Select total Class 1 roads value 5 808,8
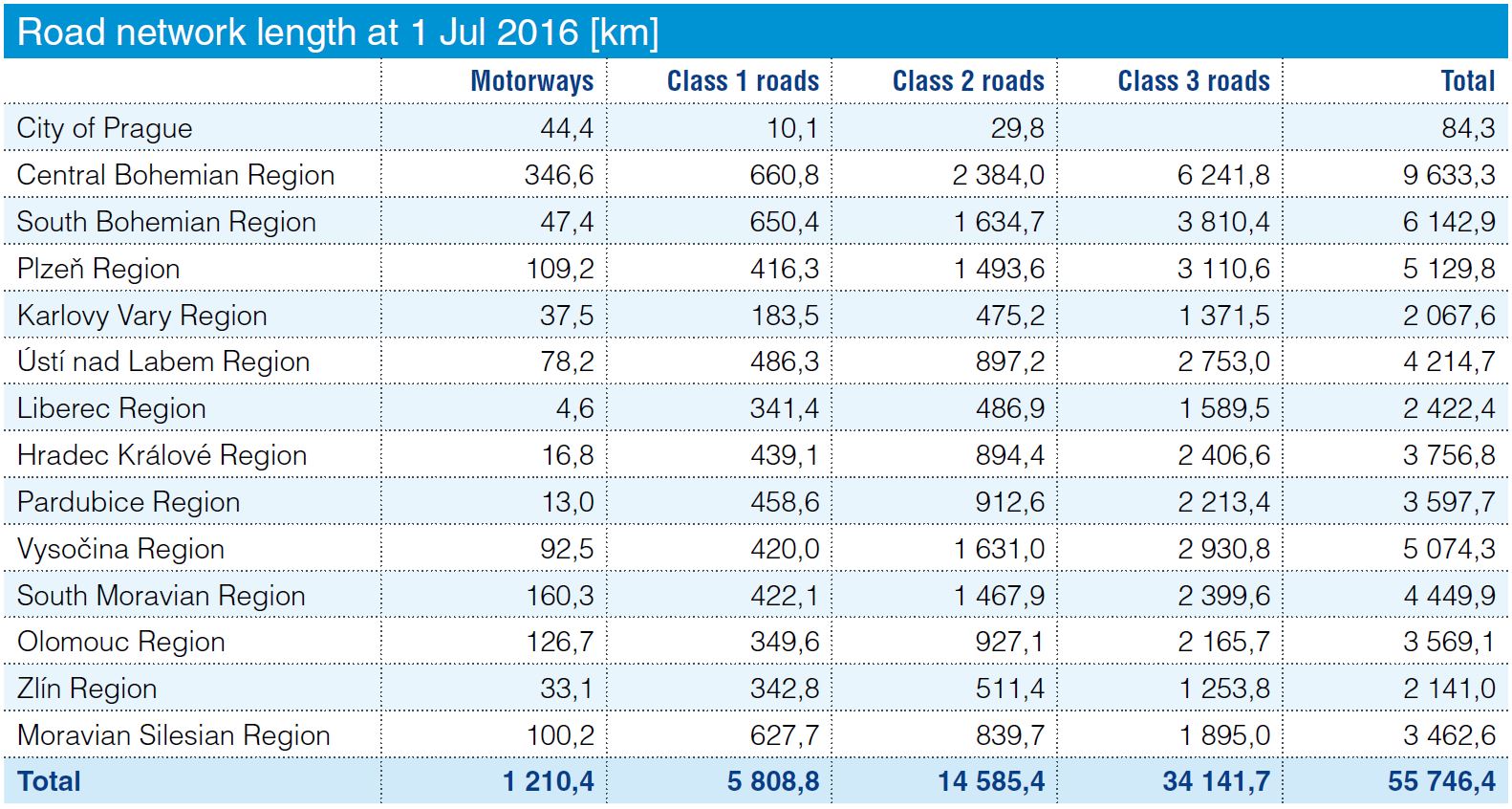 pyautogui.click(x=773, y=782)
